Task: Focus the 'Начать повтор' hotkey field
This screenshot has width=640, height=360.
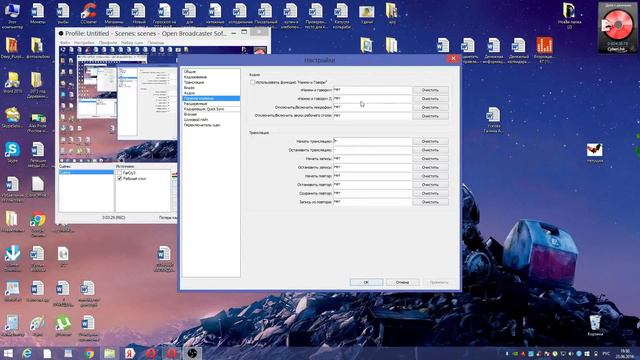Action: pyautogui.click(x=372, y=176)
